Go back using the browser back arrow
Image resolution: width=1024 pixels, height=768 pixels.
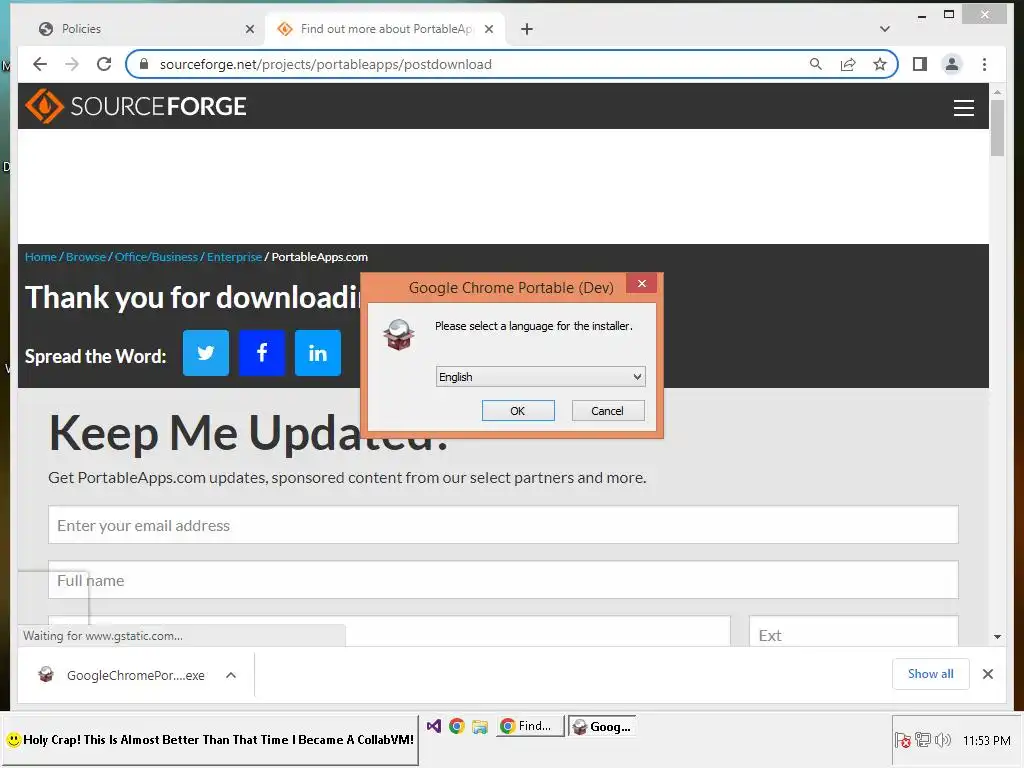40,64
